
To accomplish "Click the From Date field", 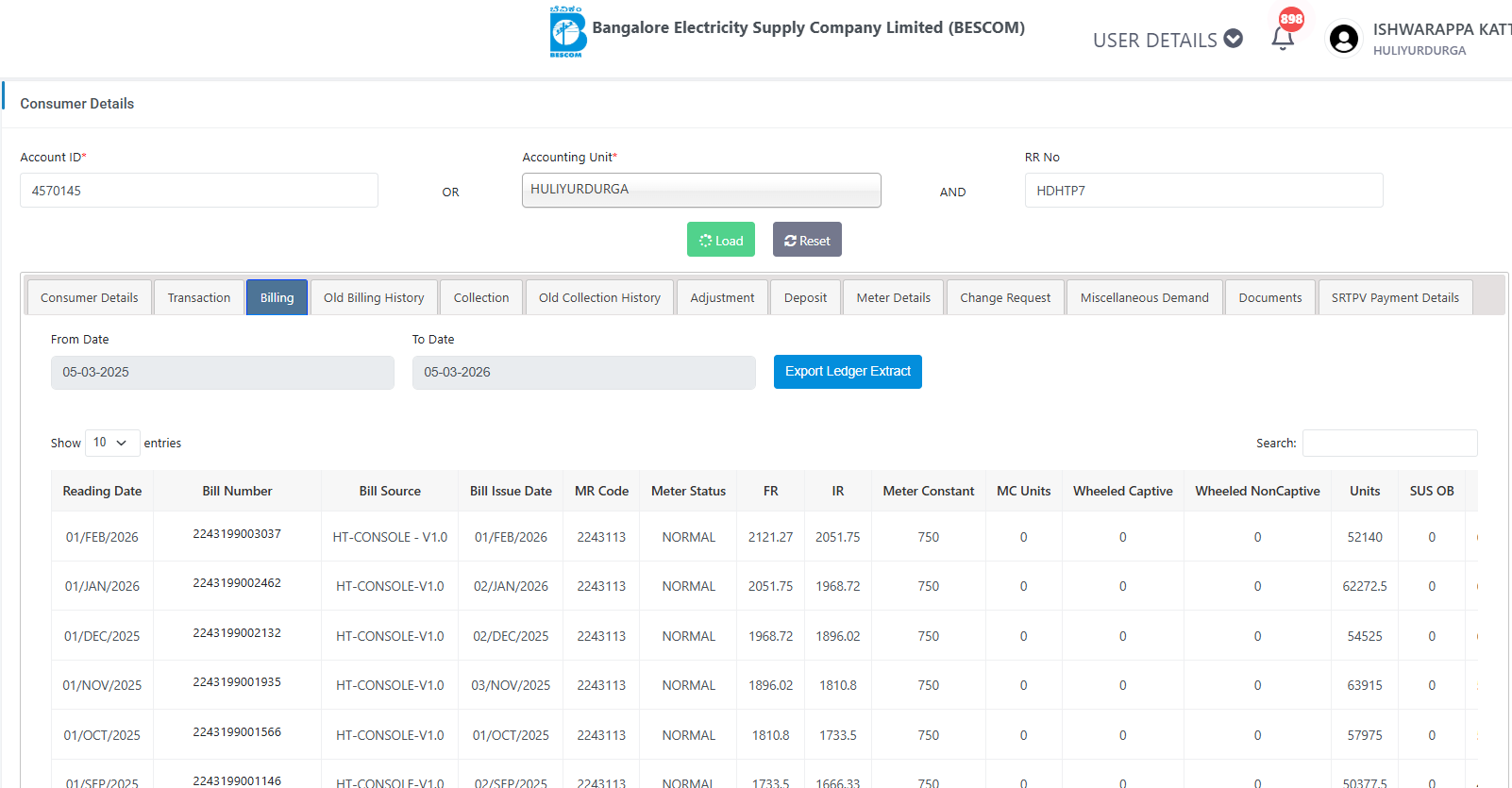I will click(222, 373).
